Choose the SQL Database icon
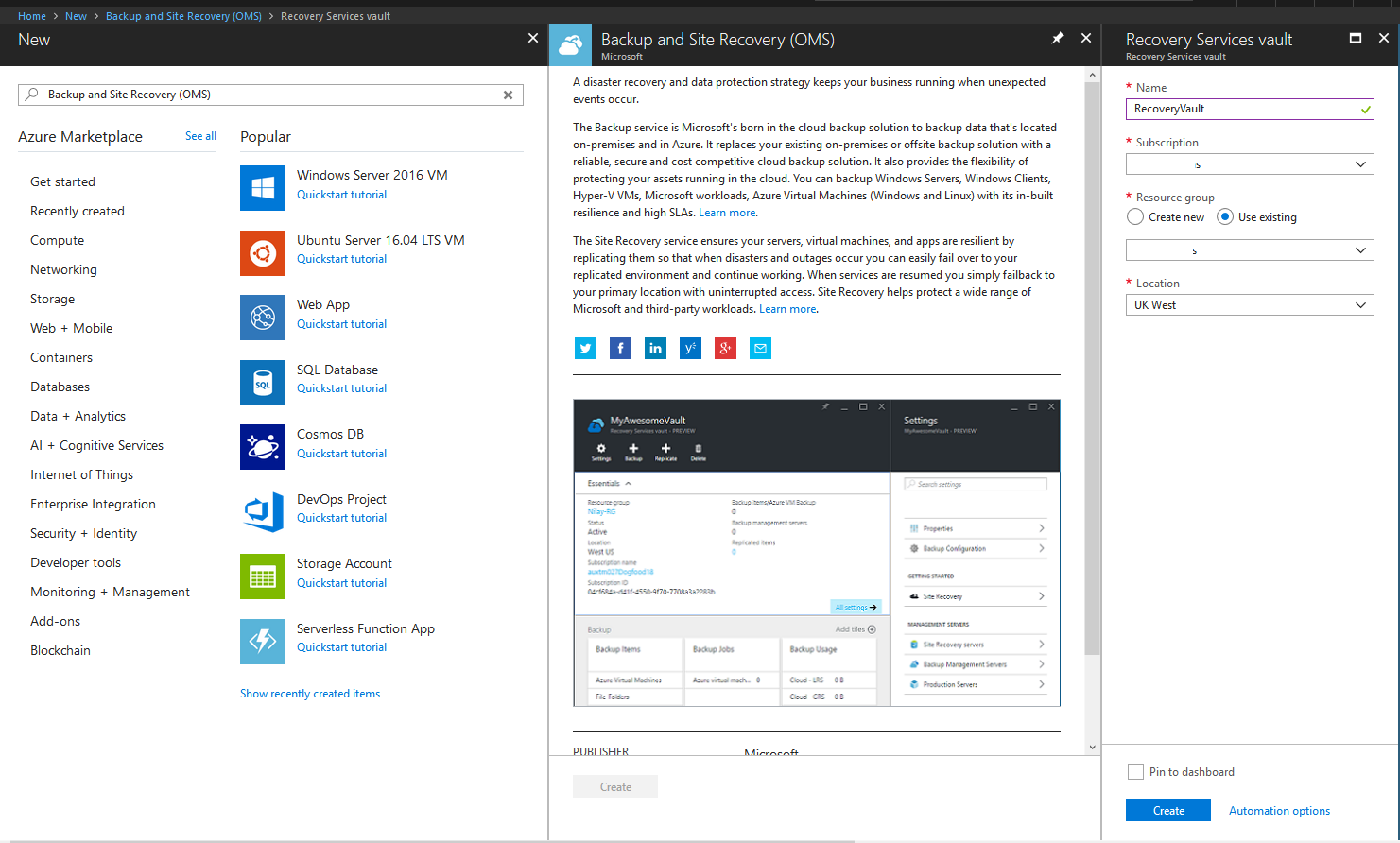The height and width of the screenshot is (843, 1400). pos(263,382)
